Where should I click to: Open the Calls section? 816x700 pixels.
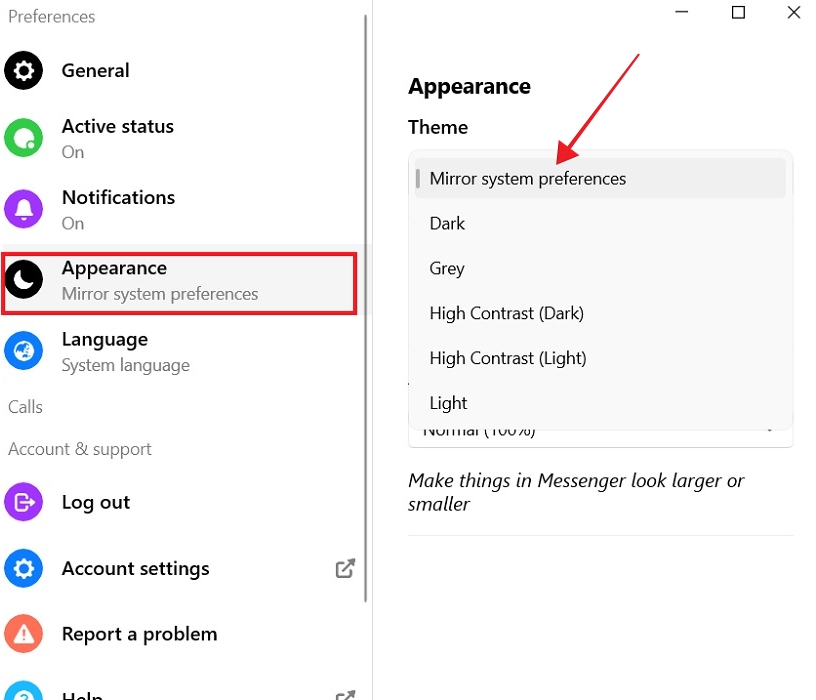tap(25, 406)
